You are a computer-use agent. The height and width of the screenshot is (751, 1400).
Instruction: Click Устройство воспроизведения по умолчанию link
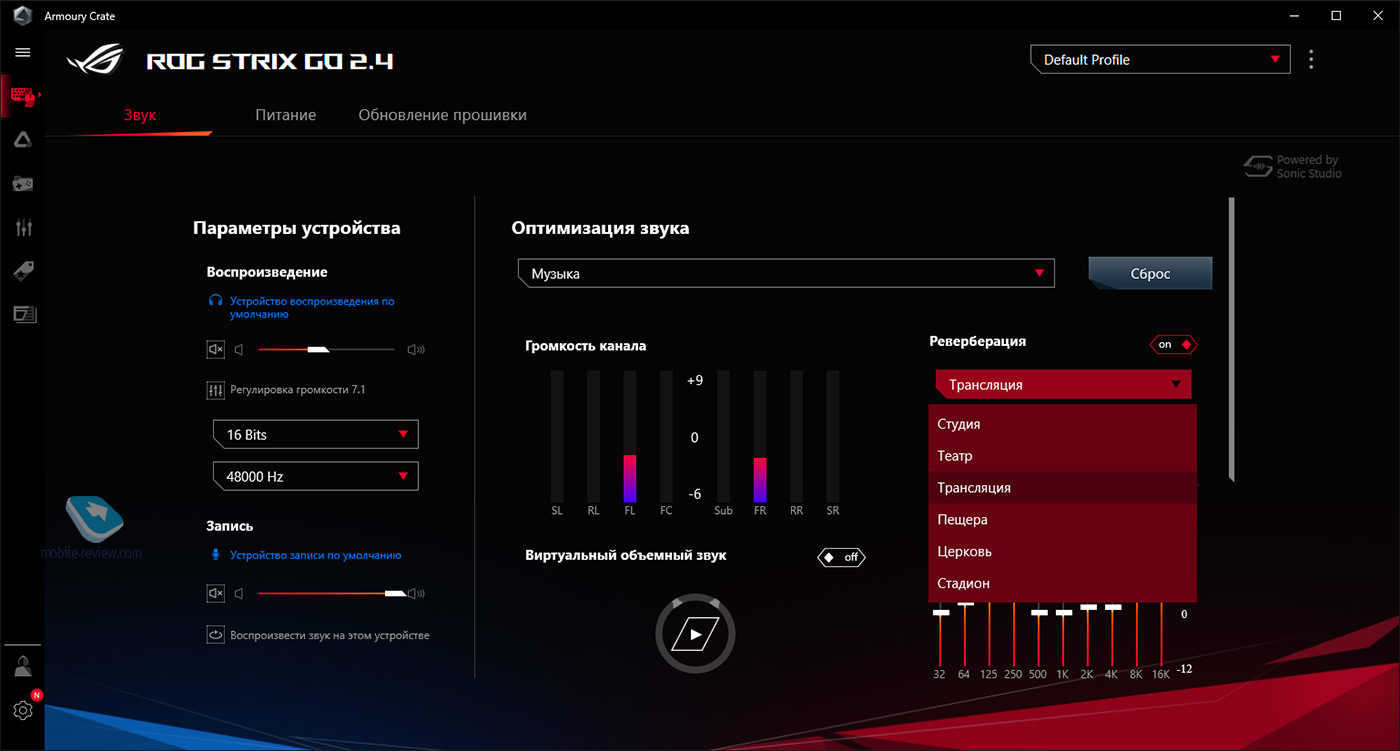pos(312,307)
